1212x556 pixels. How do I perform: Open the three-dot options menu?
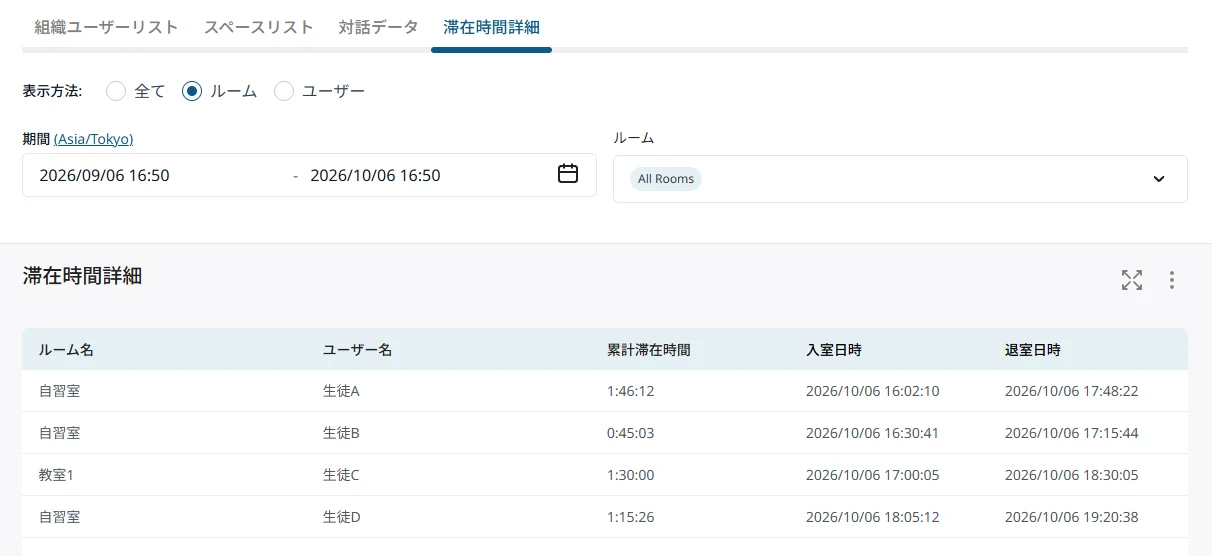(1172, 280)
